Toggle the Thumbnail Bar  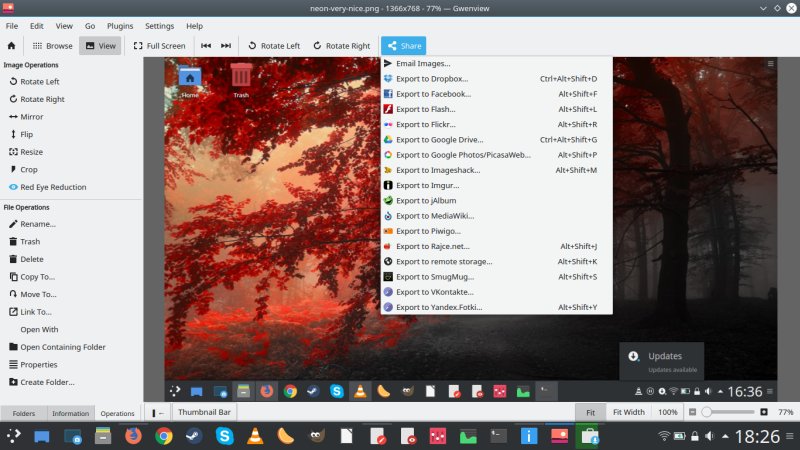tap(204, 412)
